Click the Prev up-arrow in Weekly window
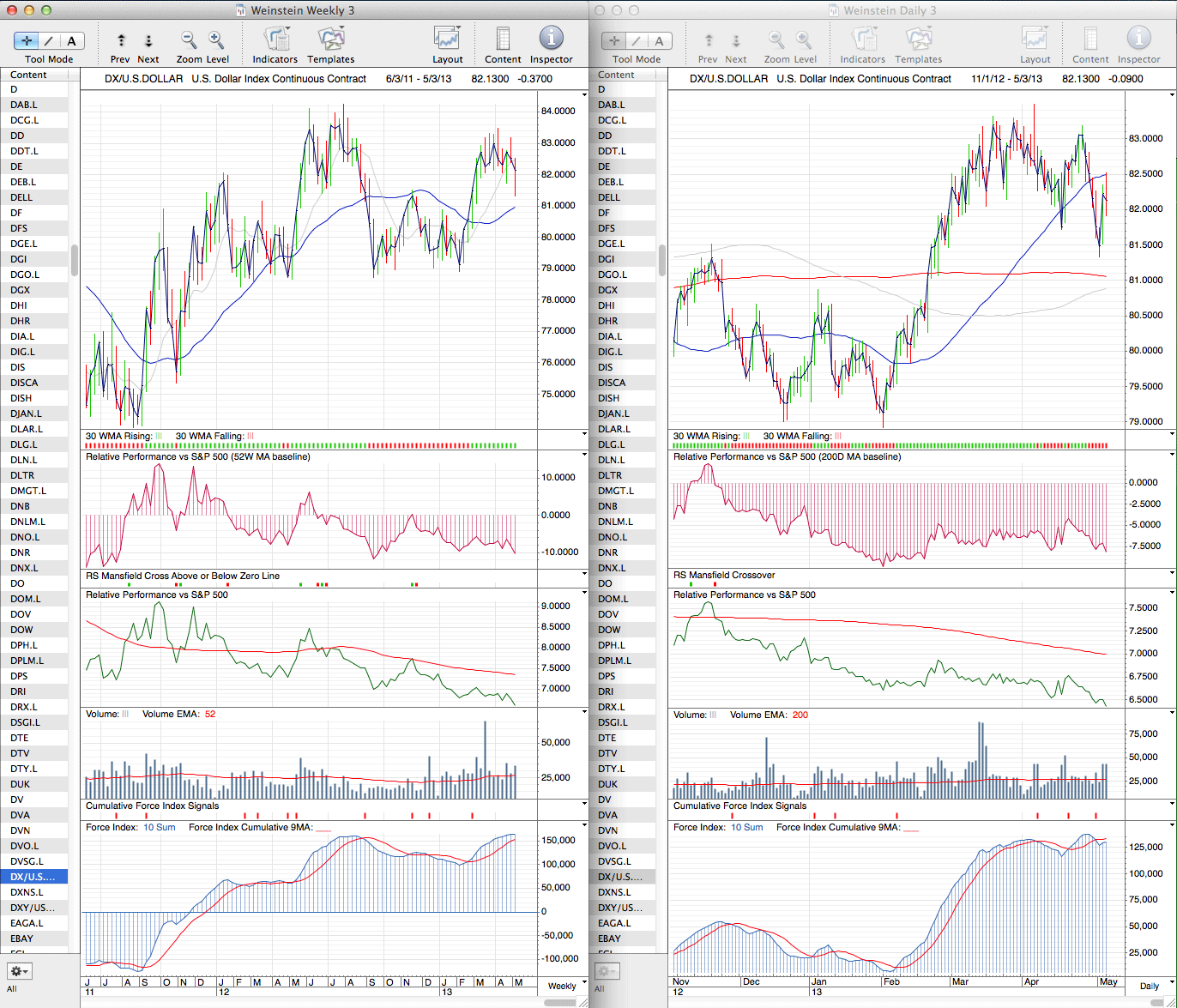Viewport: 1177px width, 1008px height. pos(121,40)
